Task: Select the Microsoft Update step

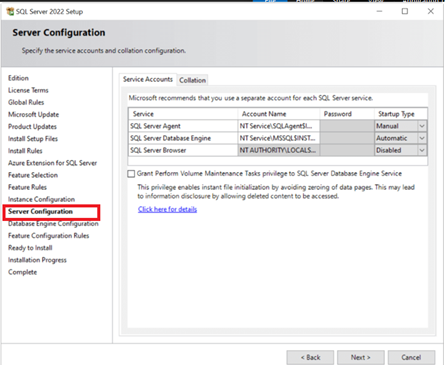Action: [x=33, y=114]
